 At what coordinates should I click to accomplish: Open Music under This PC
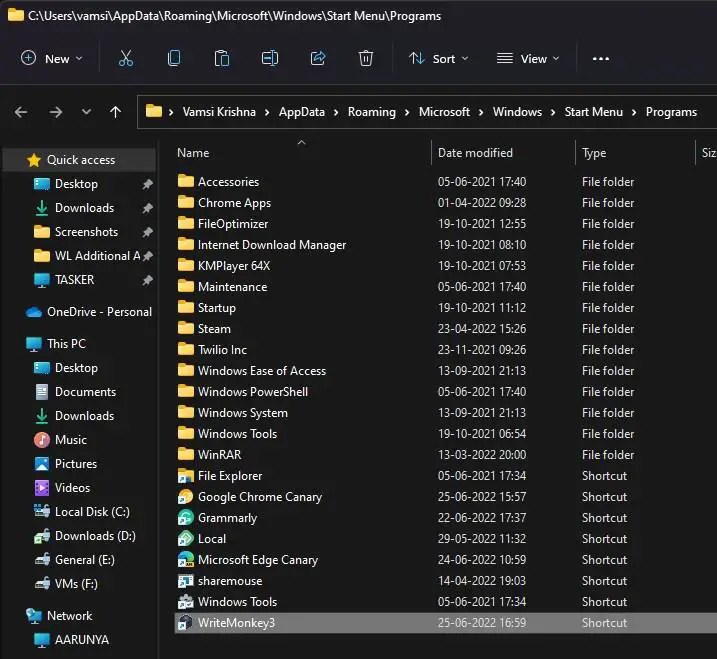pos(70,440)
